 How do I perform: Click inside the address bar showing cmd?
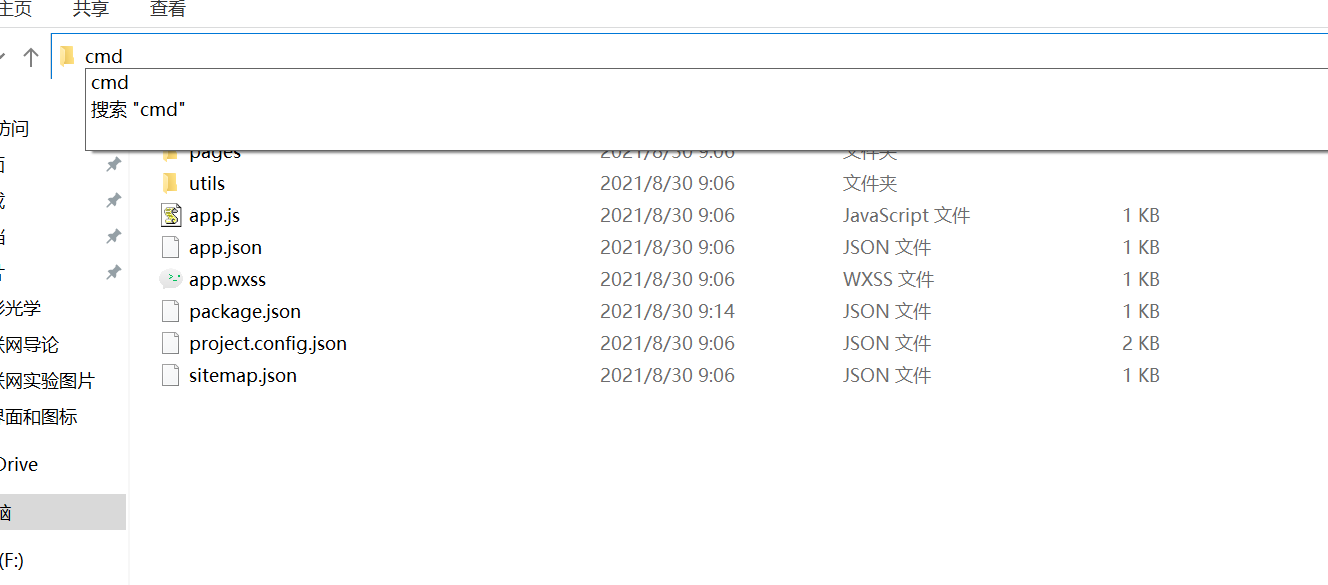300,56
